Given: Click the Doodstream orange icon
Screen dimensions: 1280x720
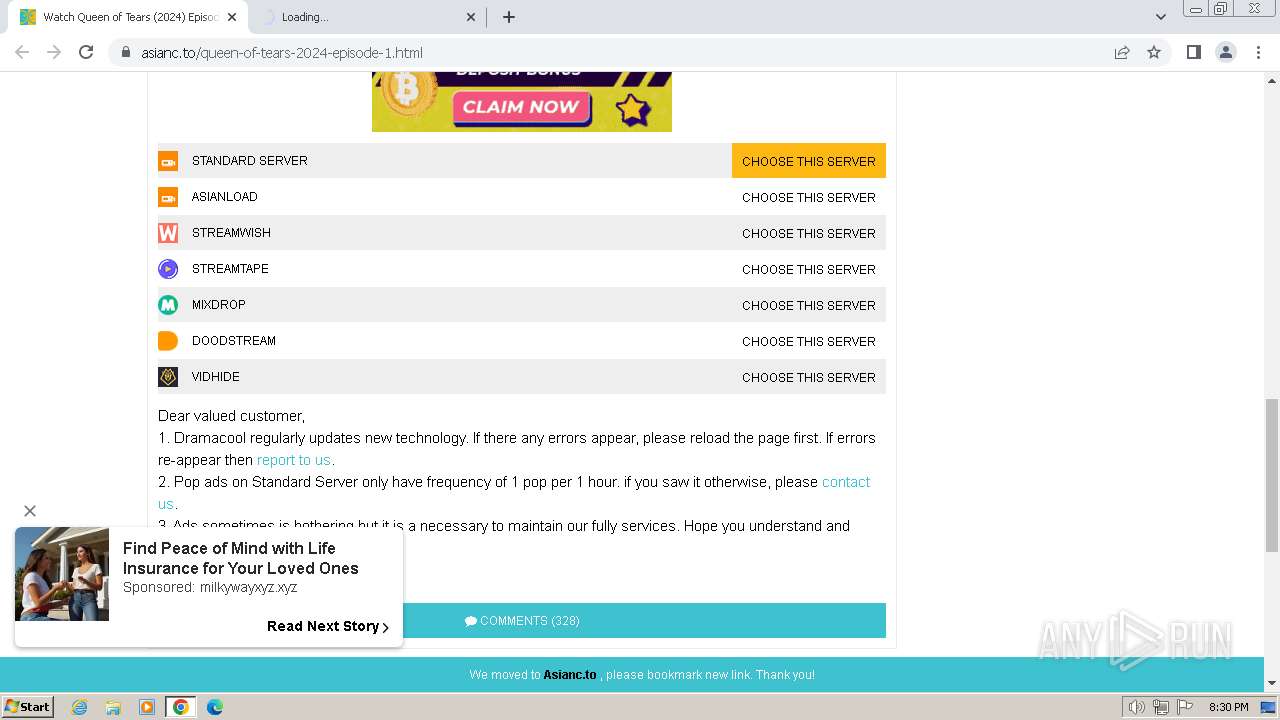Looking at the screenshot, I should pyautogui.click(x=168, y=341).
